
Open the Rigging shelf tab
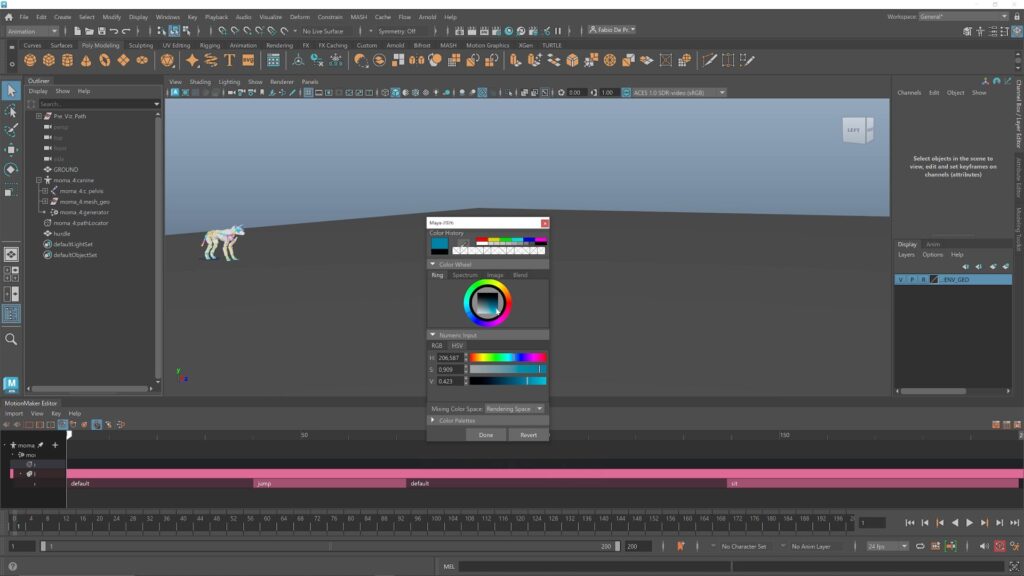[x=209, y=45]
